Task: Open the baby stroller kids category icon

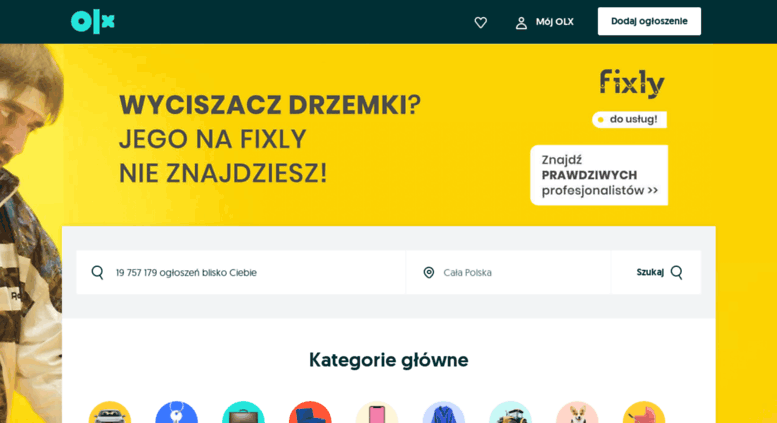Action: [644, 413]
